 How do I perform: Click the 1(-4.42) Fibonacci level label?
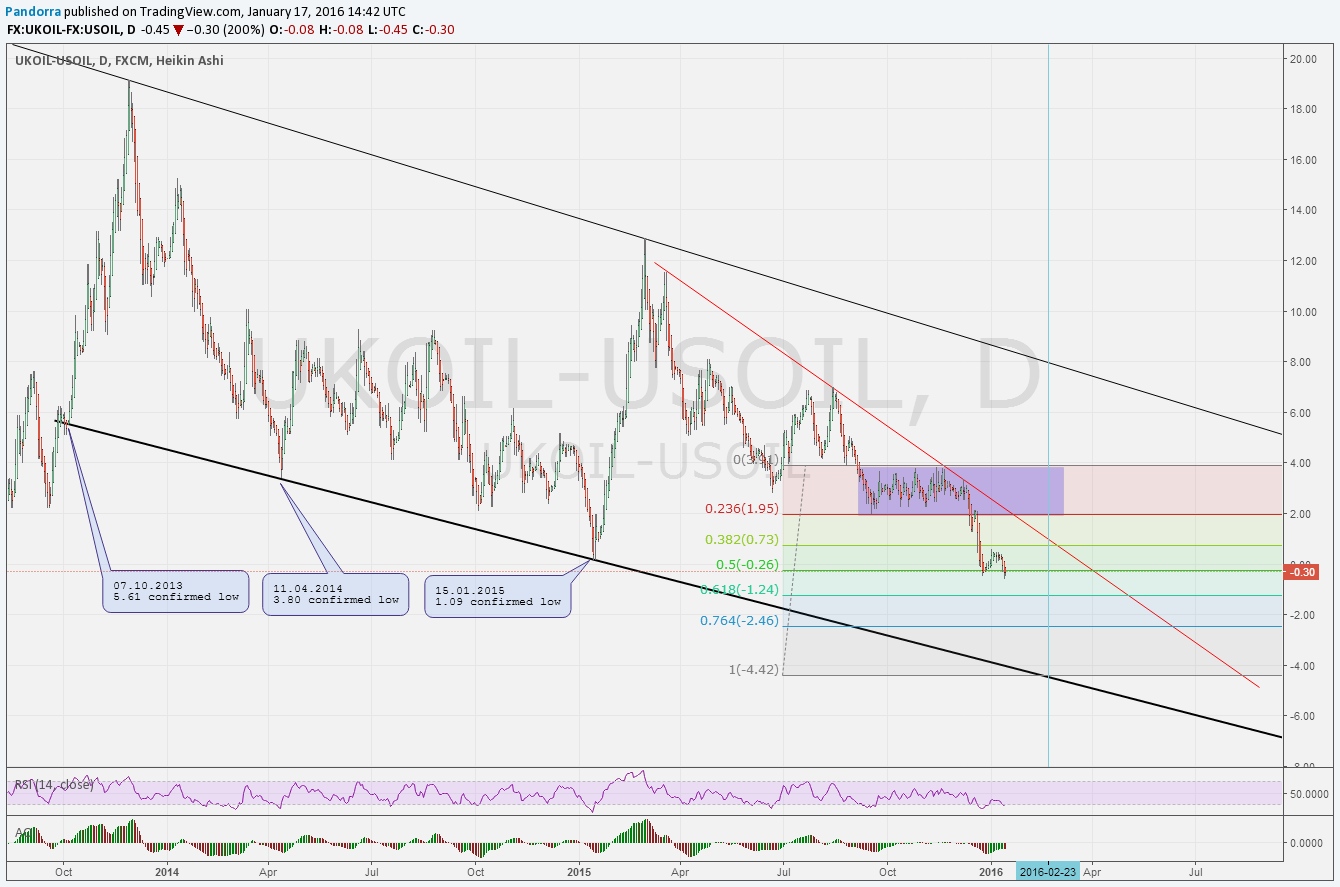(754, 668)
